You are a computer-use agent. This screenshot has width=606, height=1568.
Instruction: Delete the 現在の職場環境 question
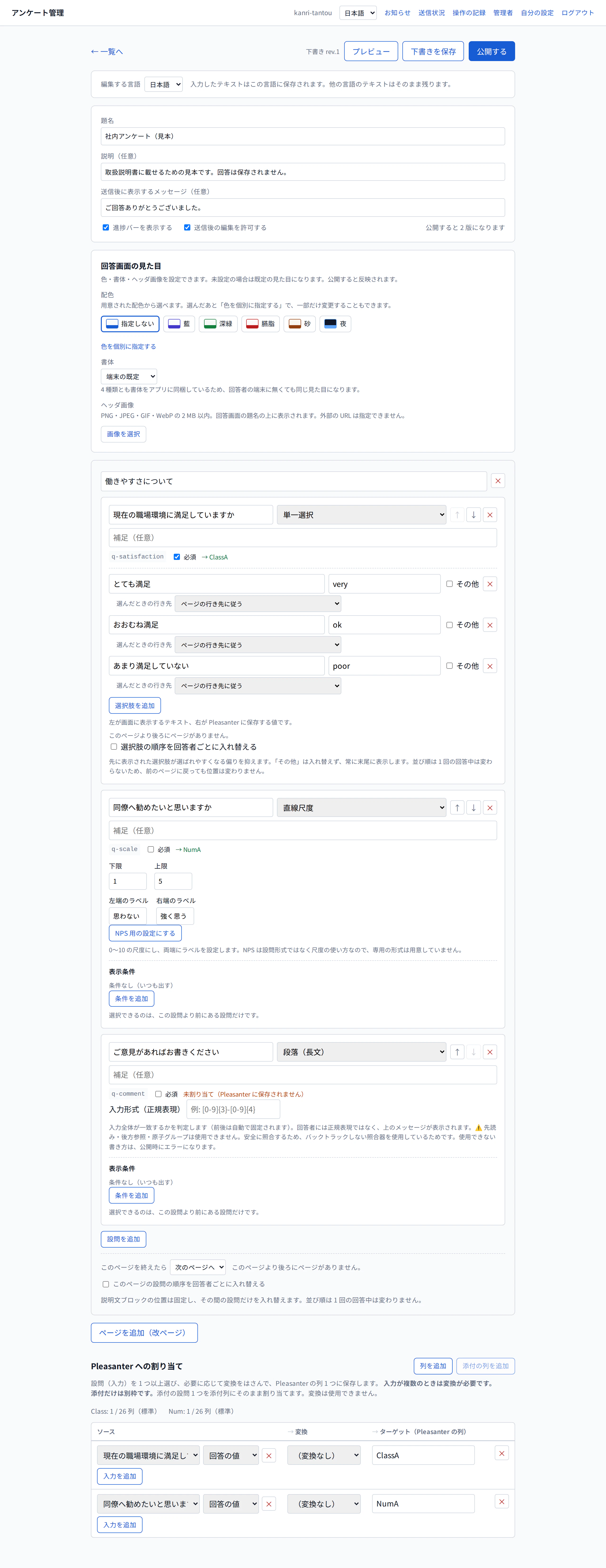(490, 515)
